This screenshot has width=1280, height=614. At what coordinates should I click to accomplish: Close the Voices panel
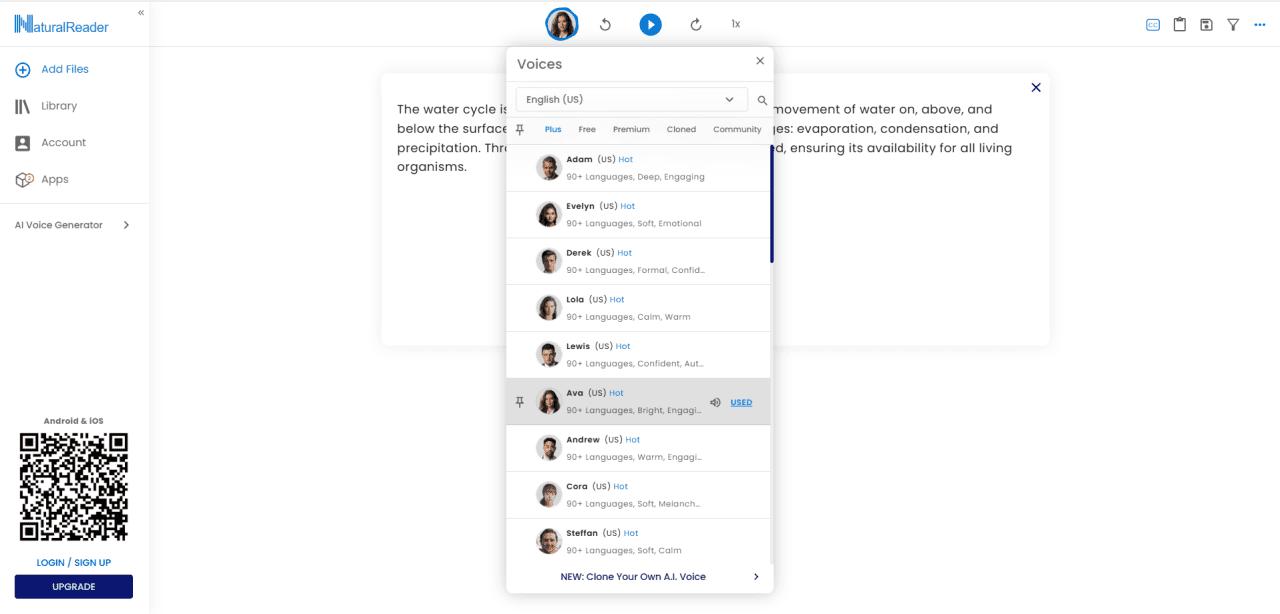[760, 61]
